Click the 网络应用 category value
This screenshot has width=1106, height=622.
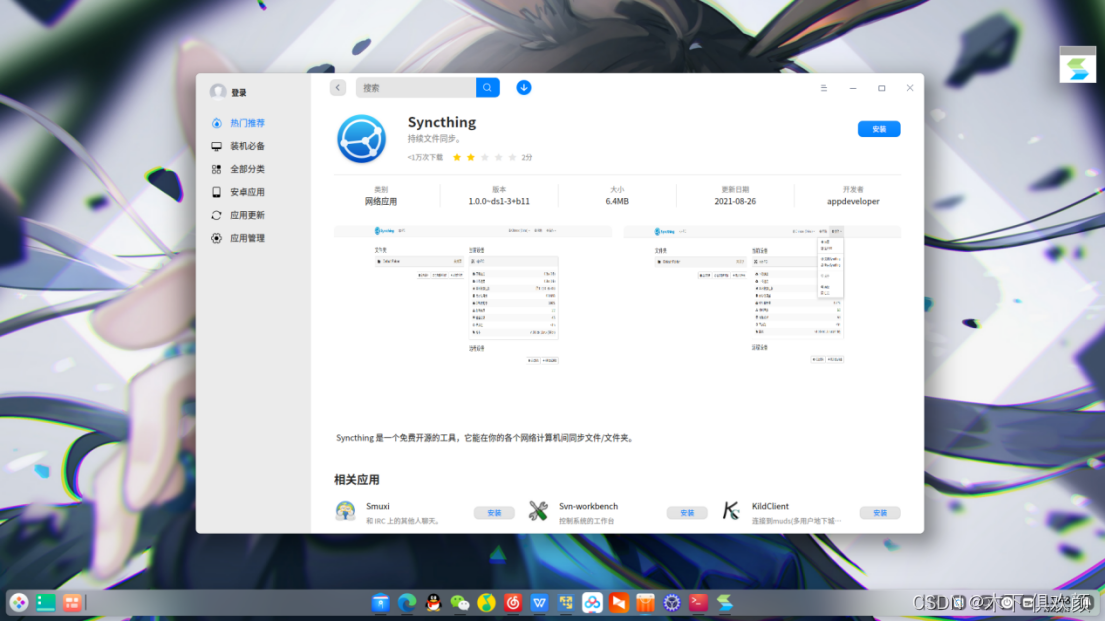381,202
